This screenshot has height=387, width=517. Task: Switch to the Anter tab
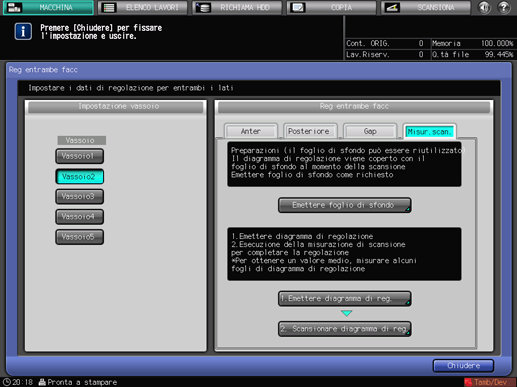[x=251, y=131]
